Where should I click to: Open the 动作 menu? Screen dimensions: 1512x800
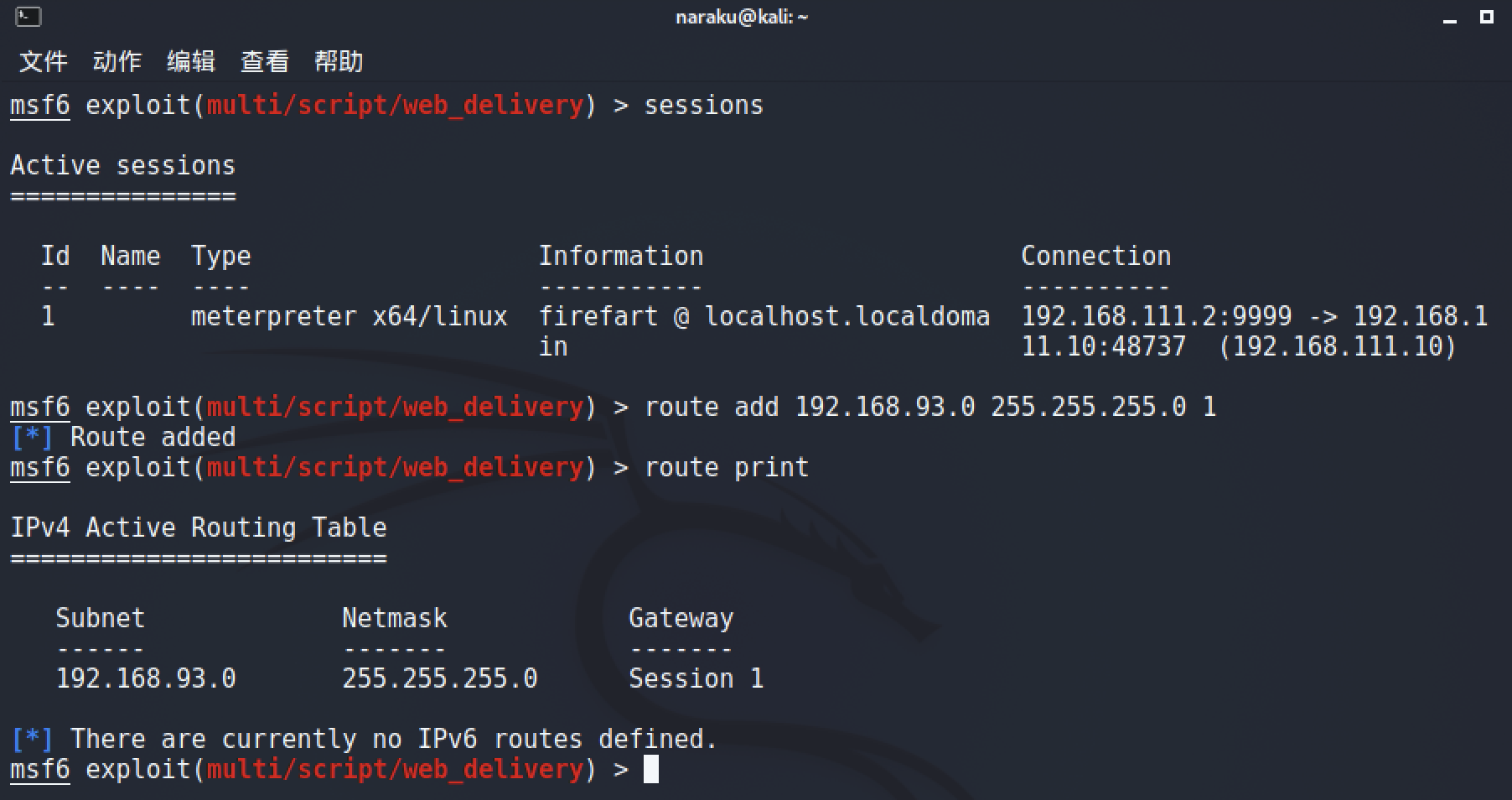pyautogui.click(x=117, y=61)
